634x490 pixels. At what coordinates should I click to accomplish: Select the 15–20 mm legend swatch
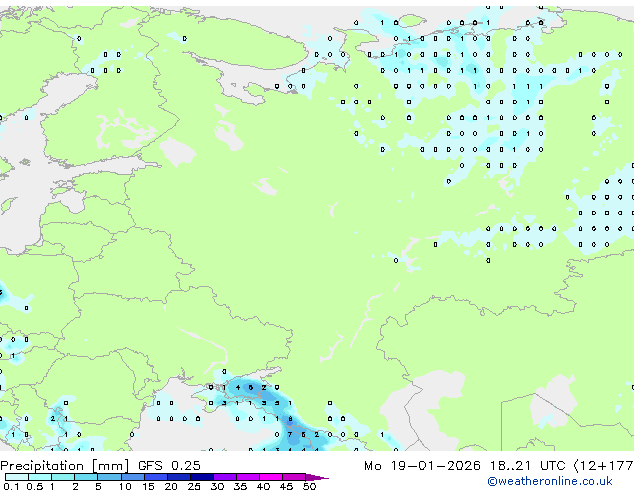click(155, 477)
